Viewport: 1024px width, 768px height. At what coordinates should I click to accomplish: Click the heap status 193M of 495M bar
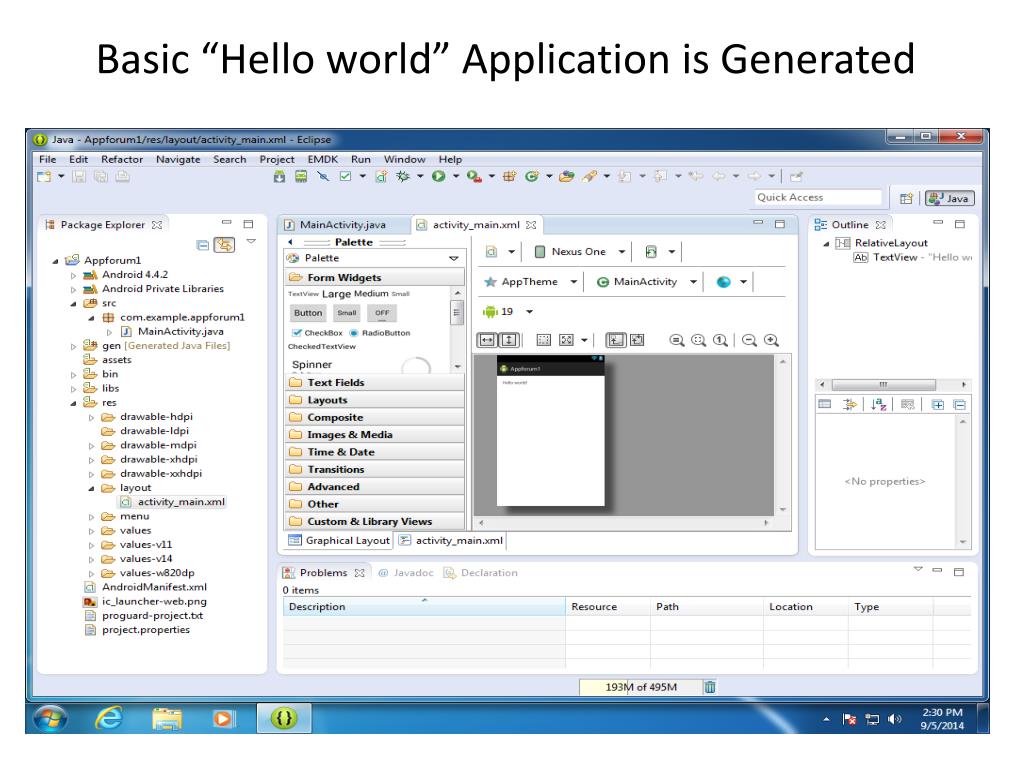(640, 687)
